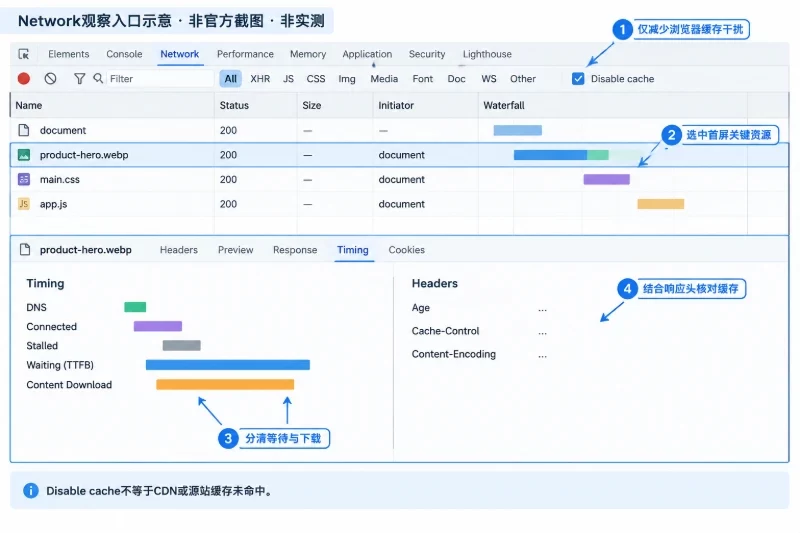Filter requests by XHR
800x533 pixels.
coord(260,79)
